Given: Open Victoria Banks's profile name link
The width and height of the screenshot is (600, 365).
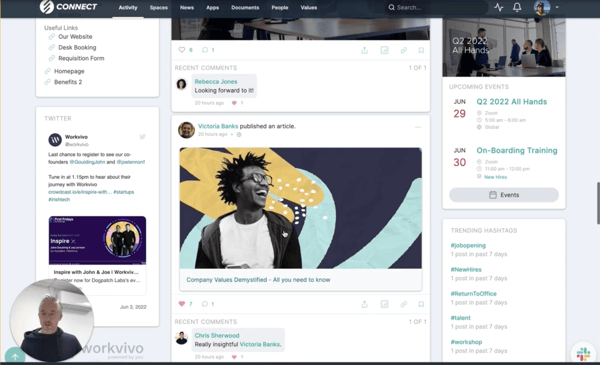Looking at the screenshot, I should [218, 126].
